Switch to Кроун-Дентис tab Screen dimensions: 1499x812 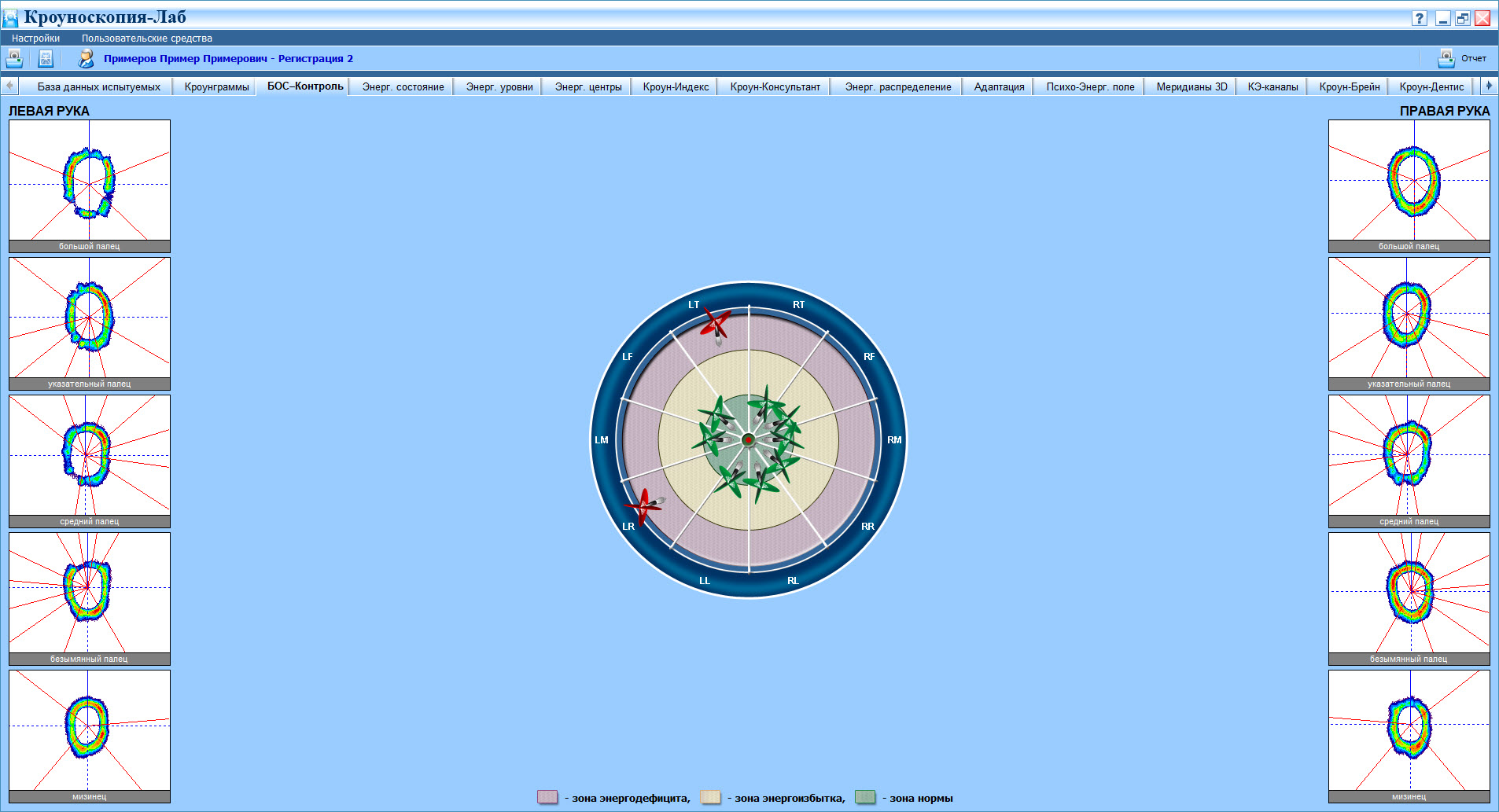(x=1431, y=86)
